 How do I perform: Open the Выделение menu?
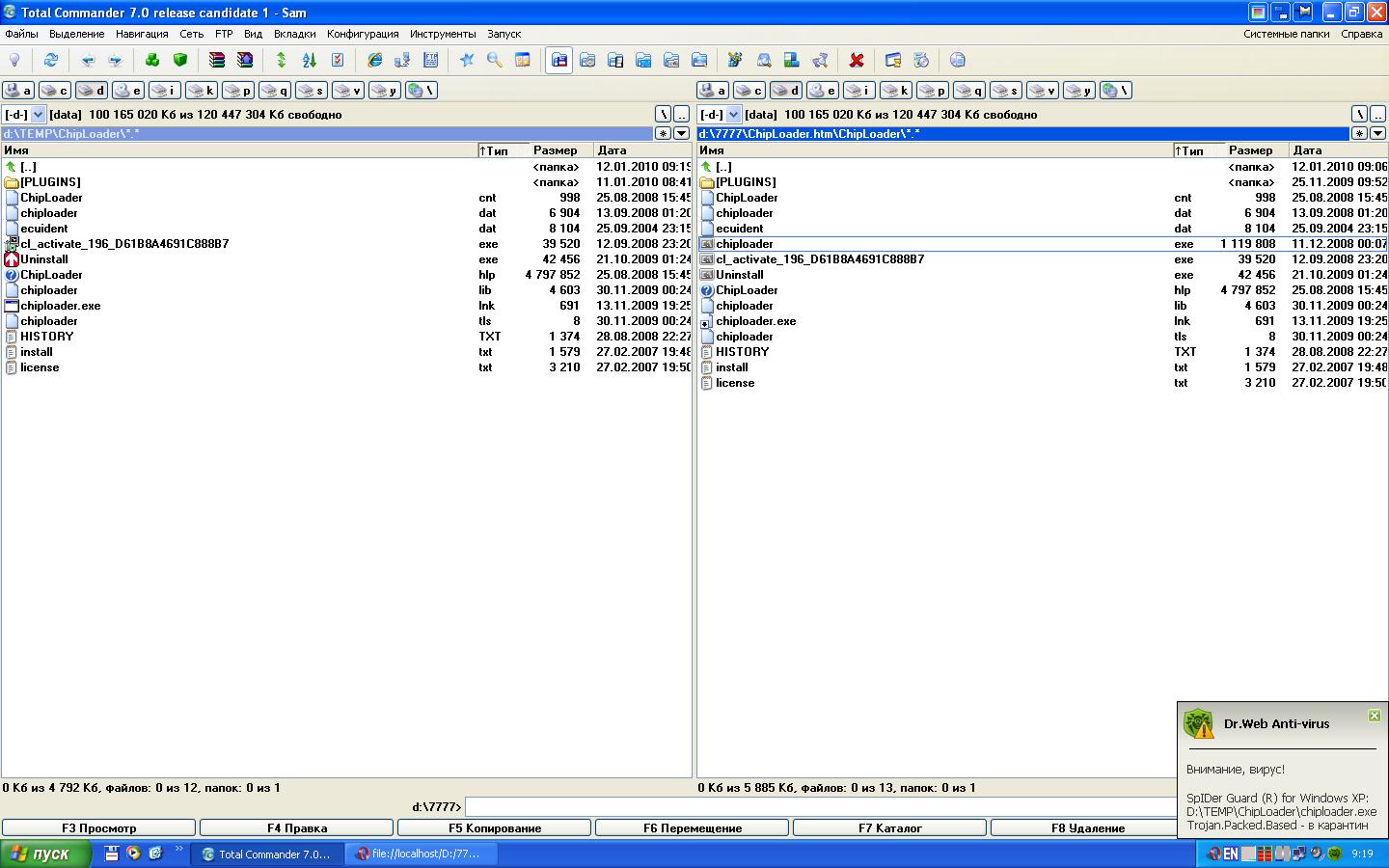77,34
